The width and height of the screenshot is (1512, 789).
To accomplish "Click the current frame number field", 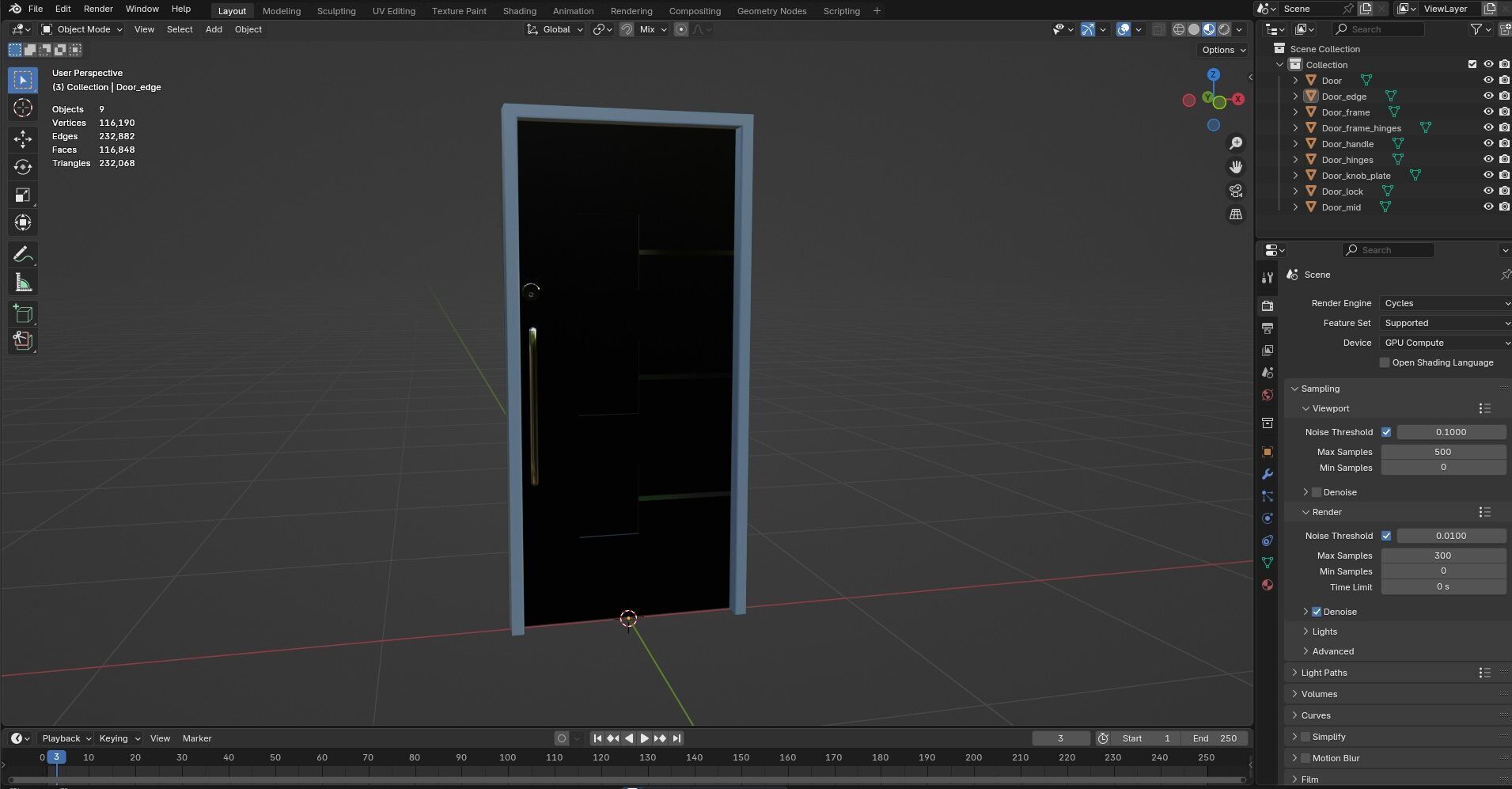I will (x=1060, y=738).
